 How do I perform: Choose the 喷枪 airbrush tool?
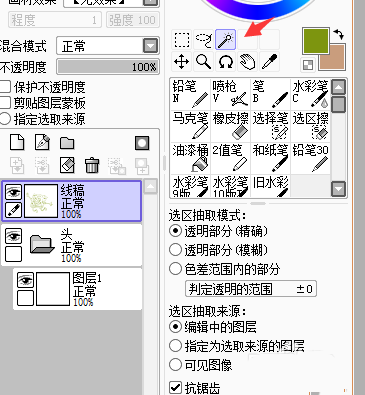230,94
